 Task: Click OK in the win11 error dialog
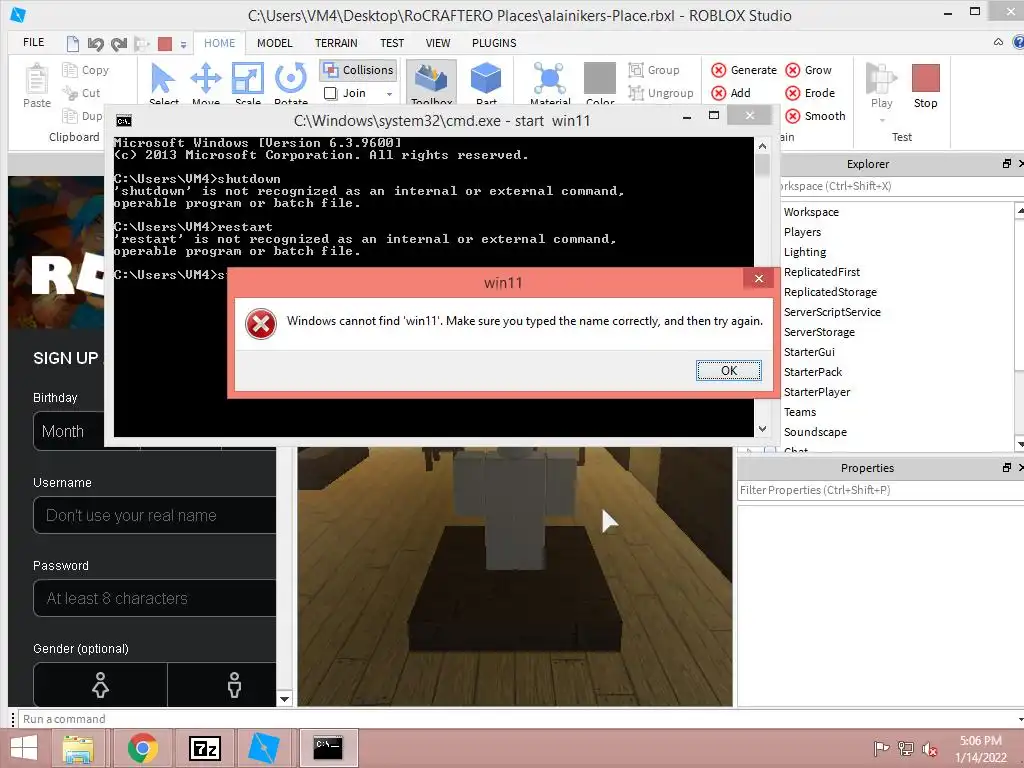(728, 370)
